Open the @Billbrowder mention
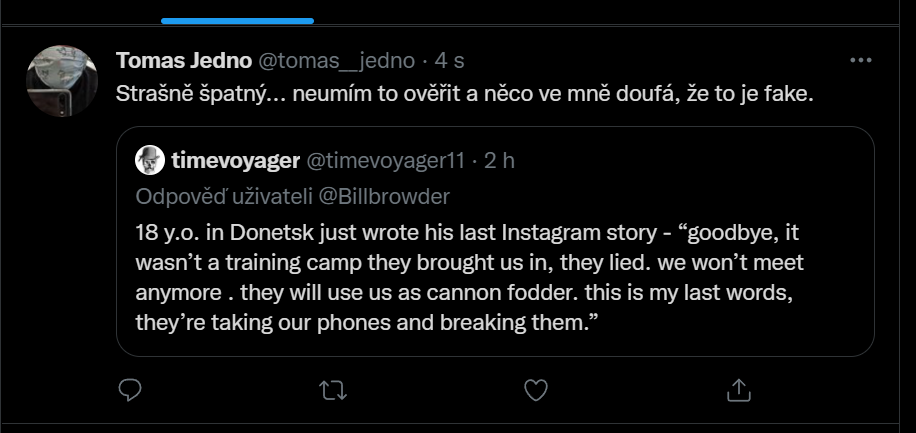 [384, 196]
